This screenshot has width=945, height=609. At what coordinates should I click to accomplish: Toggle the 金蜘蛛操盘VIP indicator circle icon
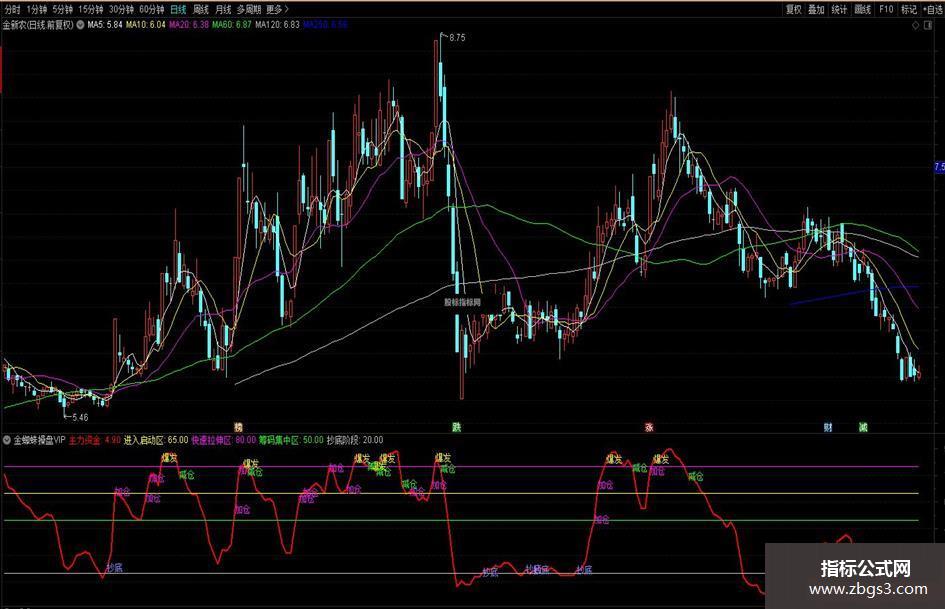click(8, 440)
